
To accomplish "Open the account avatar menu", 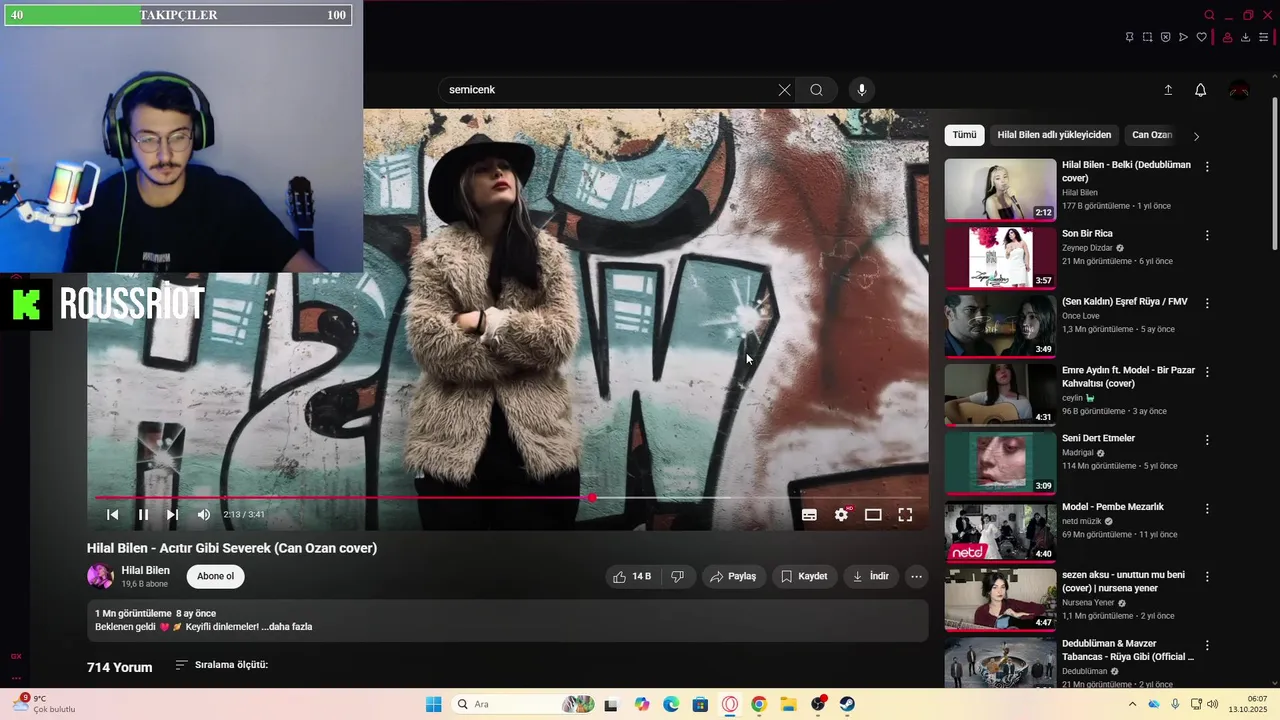I will (1239, 90).
